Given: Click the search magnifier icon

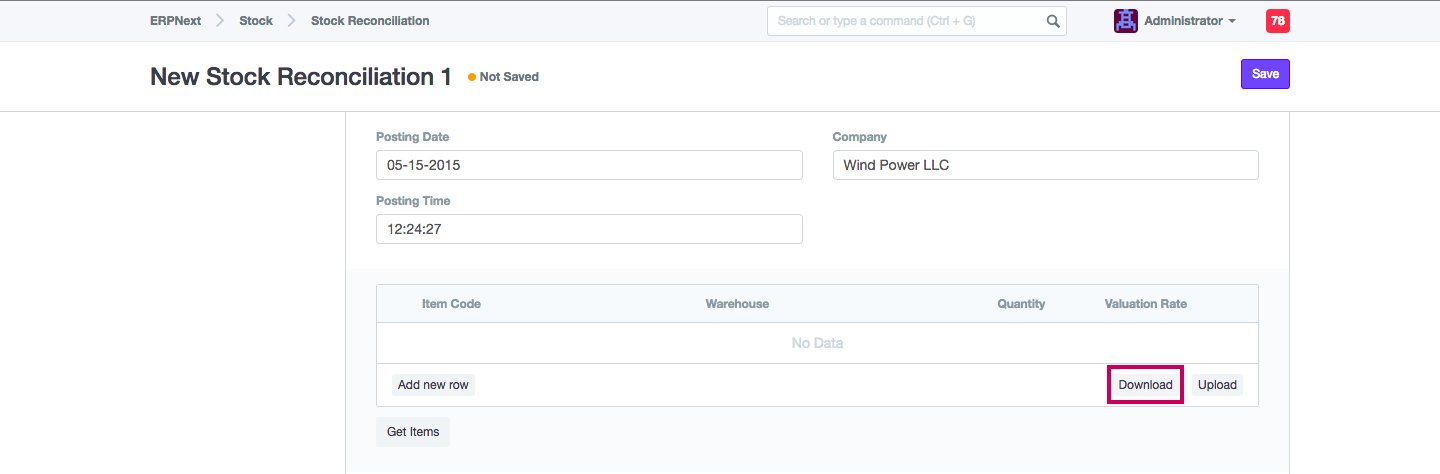Looking at the screenshot, I should 1052,21.
